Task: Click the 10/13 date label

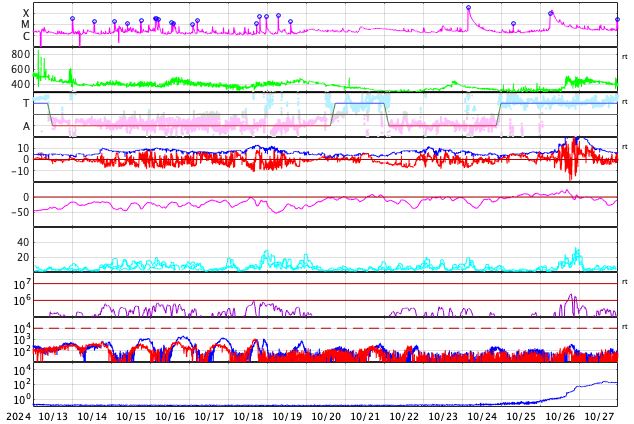Action: [x=53, y=416]
